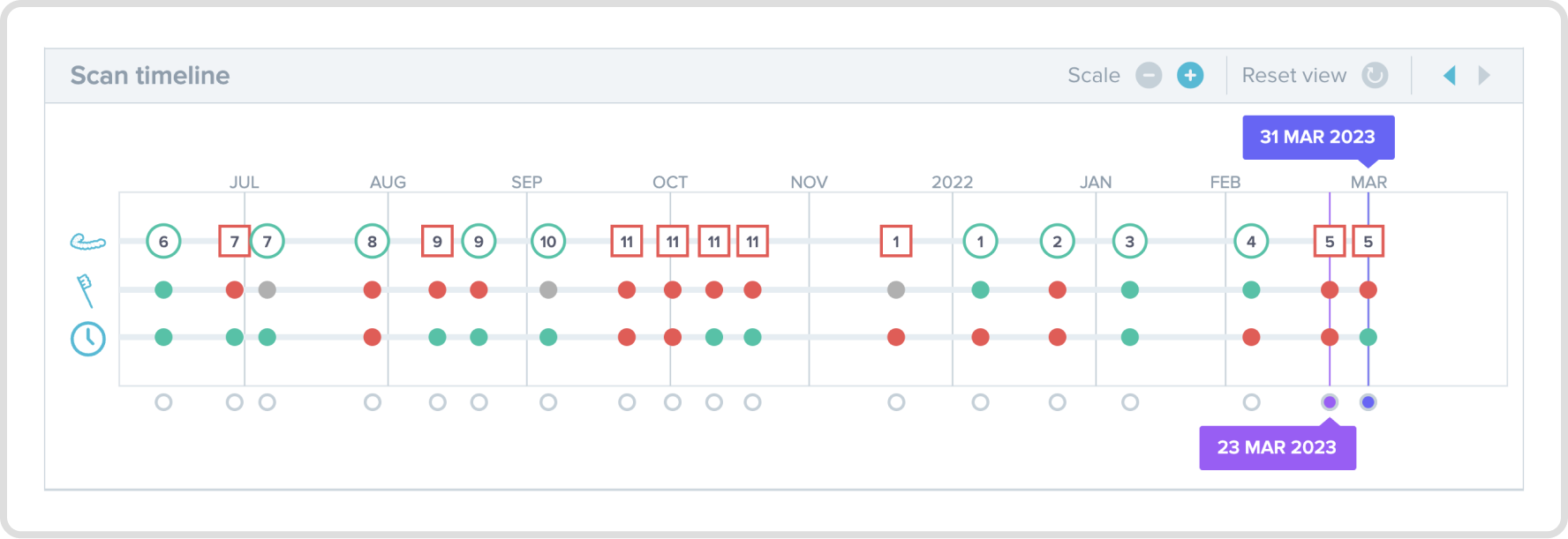The width and height of the screenshot is (1568, 539).
Task: Click the clock wear-time row icon
Action: (87, 338)
